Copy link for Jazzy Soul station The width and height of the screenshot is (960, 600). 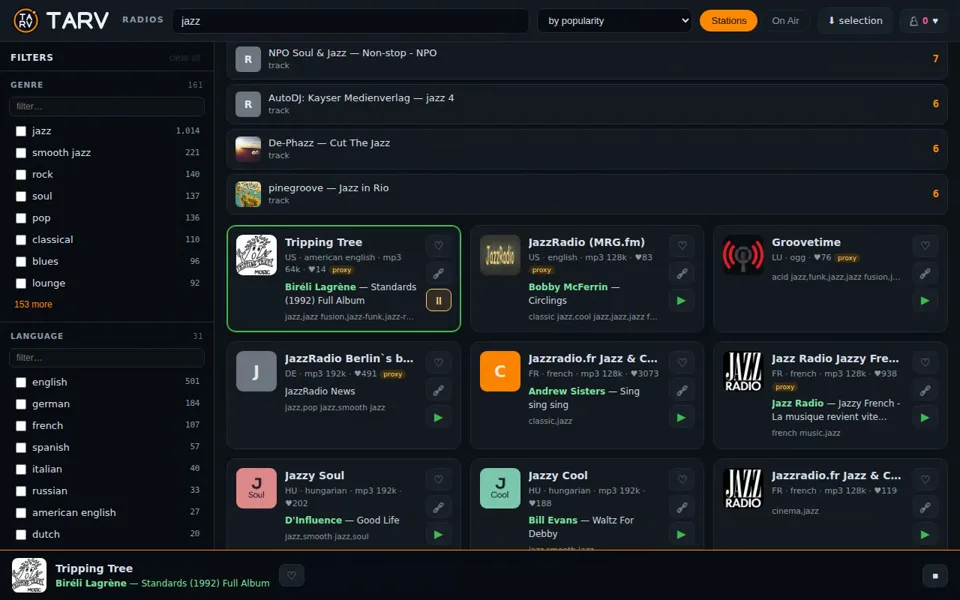point(438,508)
